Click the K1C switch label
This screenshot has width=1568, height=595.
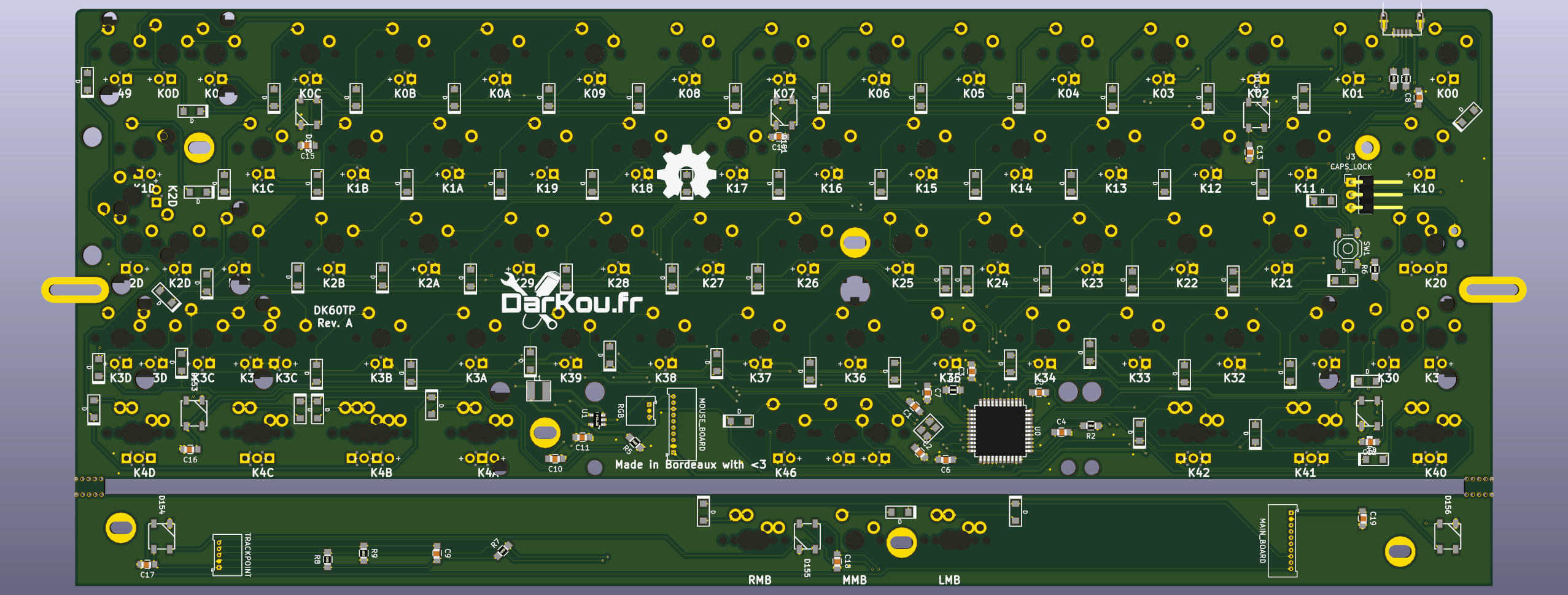[x=263, y=189]
